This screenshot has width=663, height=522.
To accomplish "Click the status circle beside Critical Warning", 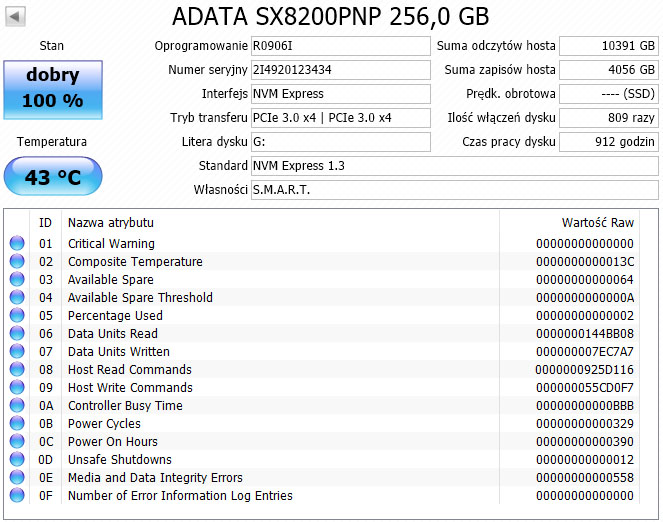I will click(x=17, y=243).
